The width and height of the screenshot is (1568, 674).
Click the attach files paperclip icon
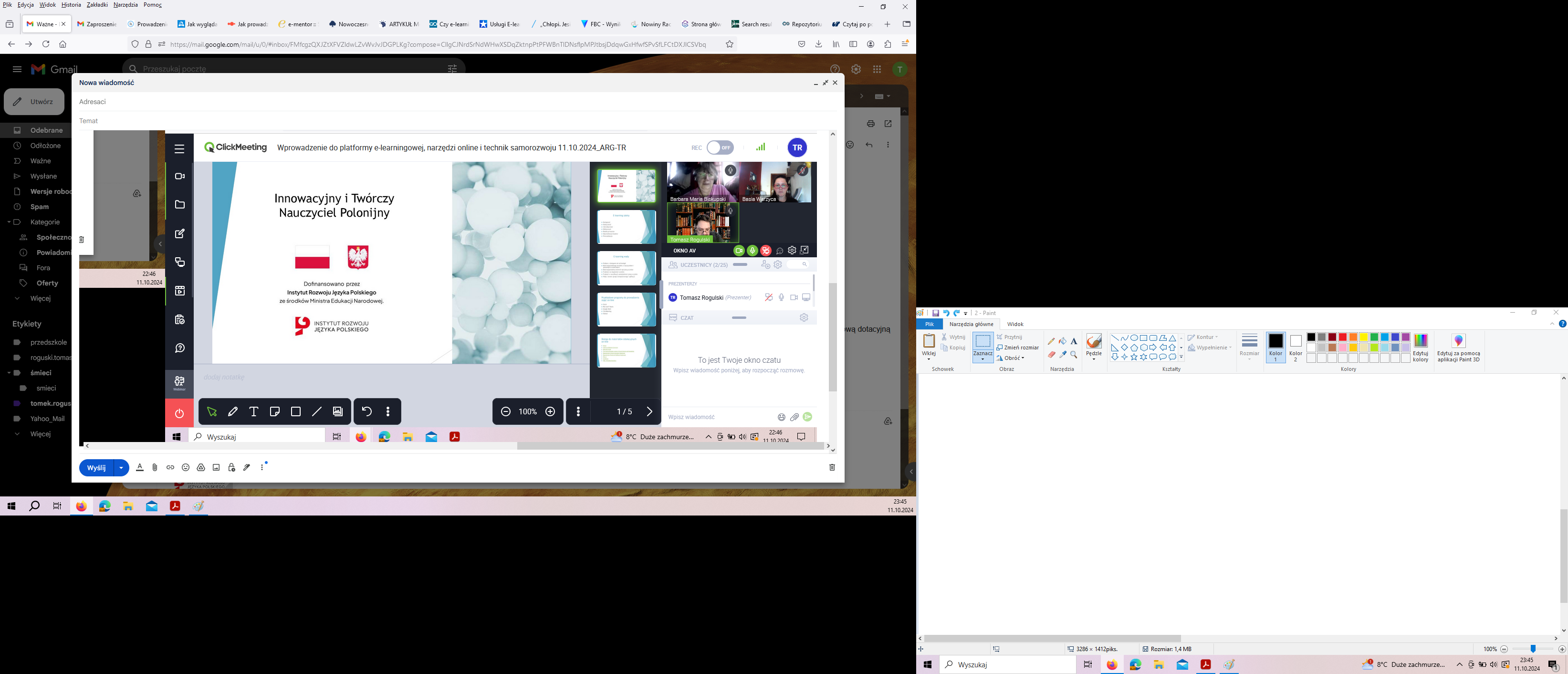155,467
